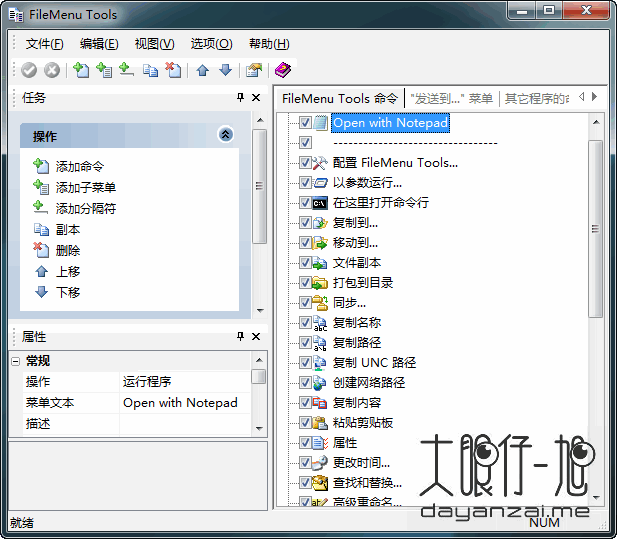This screenshot has height=539, width=617.
Task: Click the add command toolbar icon
Action: tap(81, 70)
